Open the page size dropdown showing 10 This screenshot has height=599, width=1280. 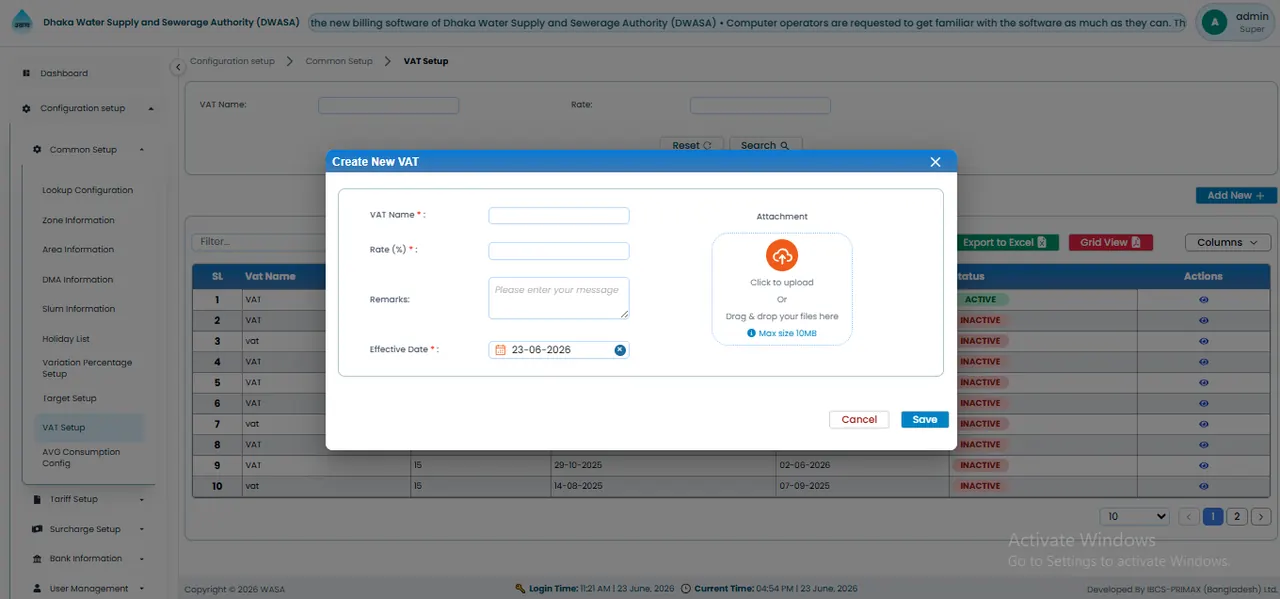pyautogui.click(x=1134, y=517)
